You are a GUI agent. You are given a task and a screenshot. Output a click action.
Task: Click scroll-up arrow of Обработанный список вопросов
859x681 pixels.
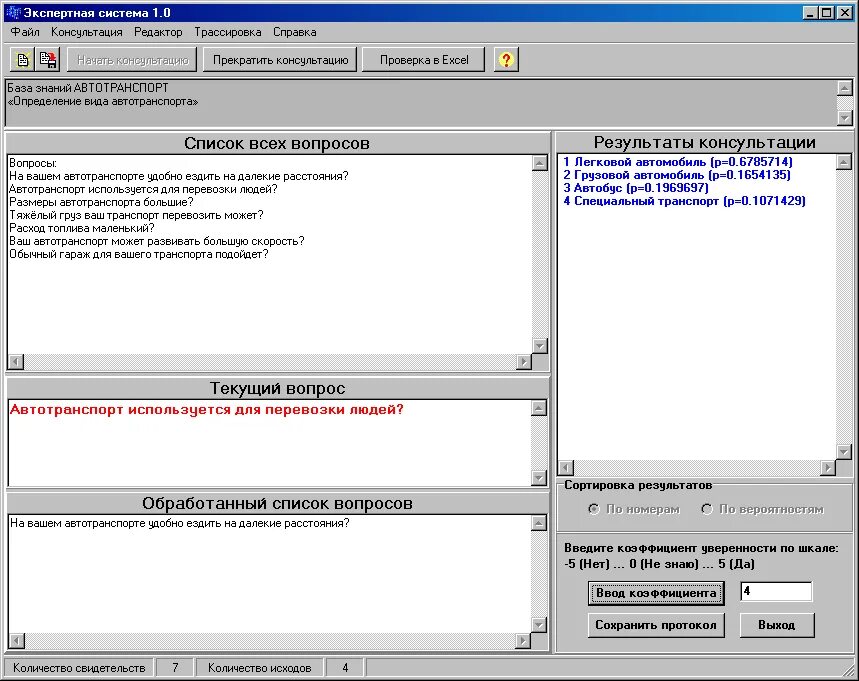(x=539, y=523)
